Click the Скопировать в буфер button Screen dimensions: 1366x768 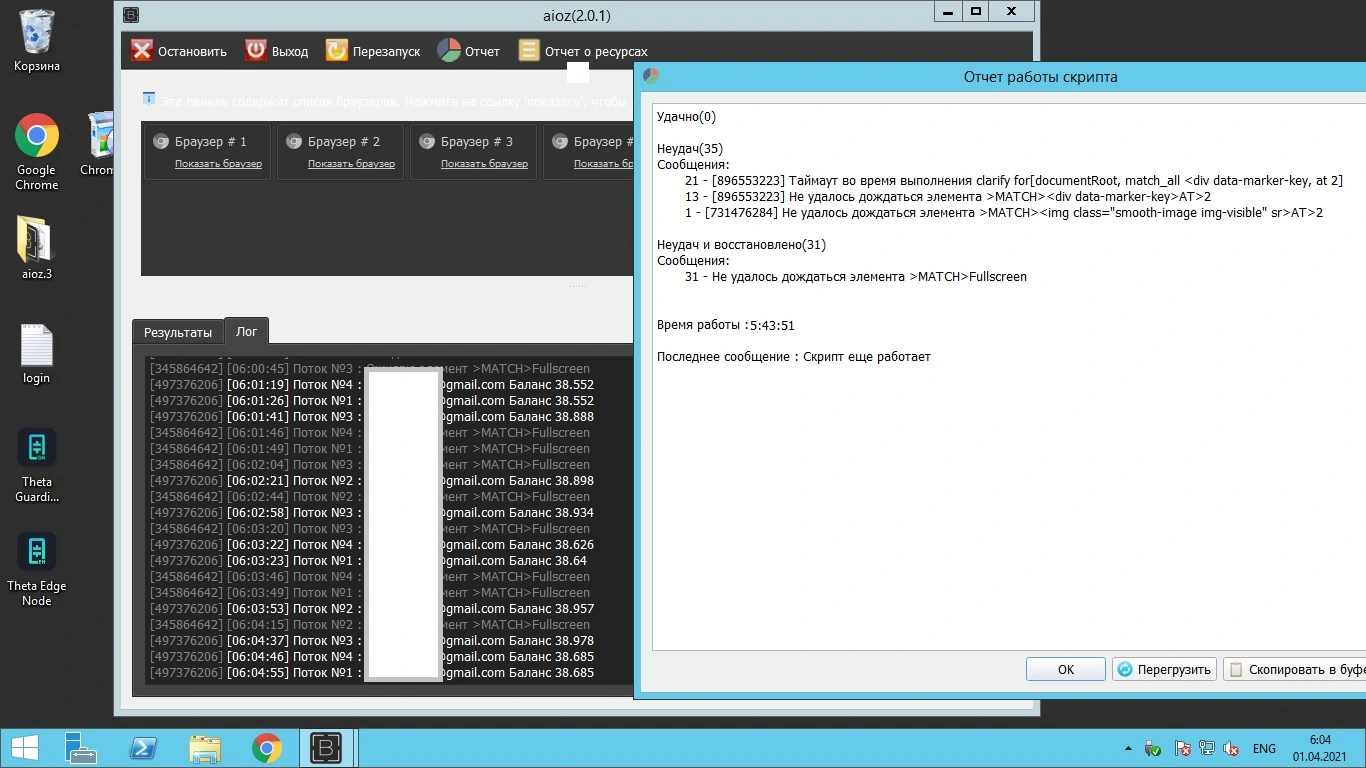1294,669
